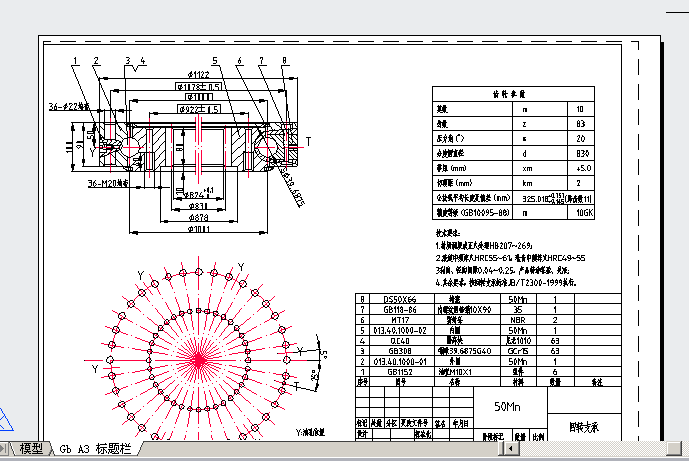This screenshot has height=461, width=689.
Task: Click the horizontal scrollbar thumb at far right
Action: click(674, 449)
